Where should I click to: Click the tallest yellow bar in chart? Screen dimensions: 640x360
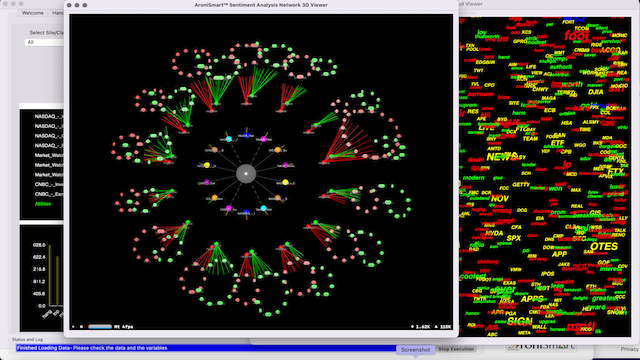(50, 275)
